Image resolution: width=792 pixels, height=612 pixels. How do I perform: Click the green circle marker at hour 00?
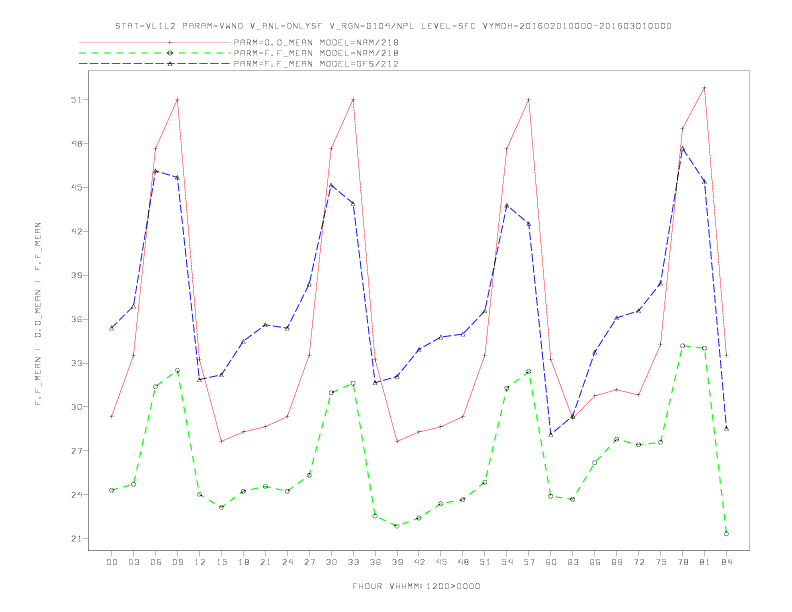point(112,490)
